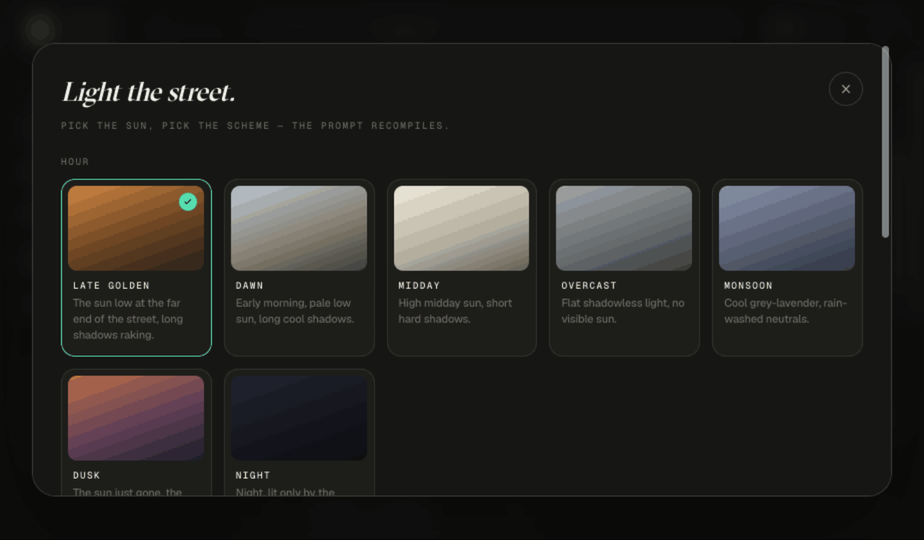Select the Late Golden hour card

pos(136,268)
